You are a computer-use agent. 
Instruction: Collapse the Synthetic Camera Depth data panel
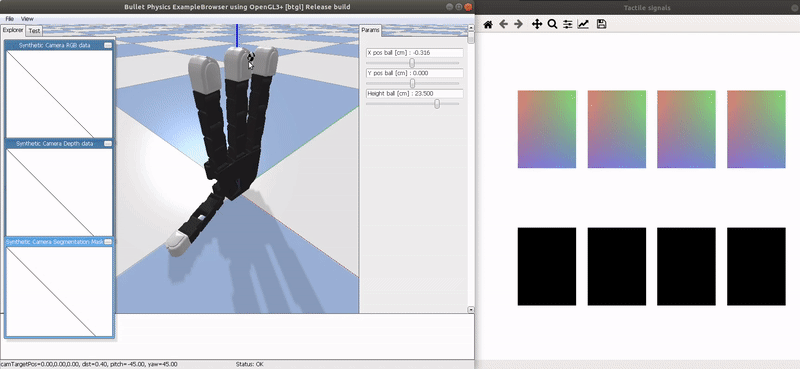tap(108, 144)
